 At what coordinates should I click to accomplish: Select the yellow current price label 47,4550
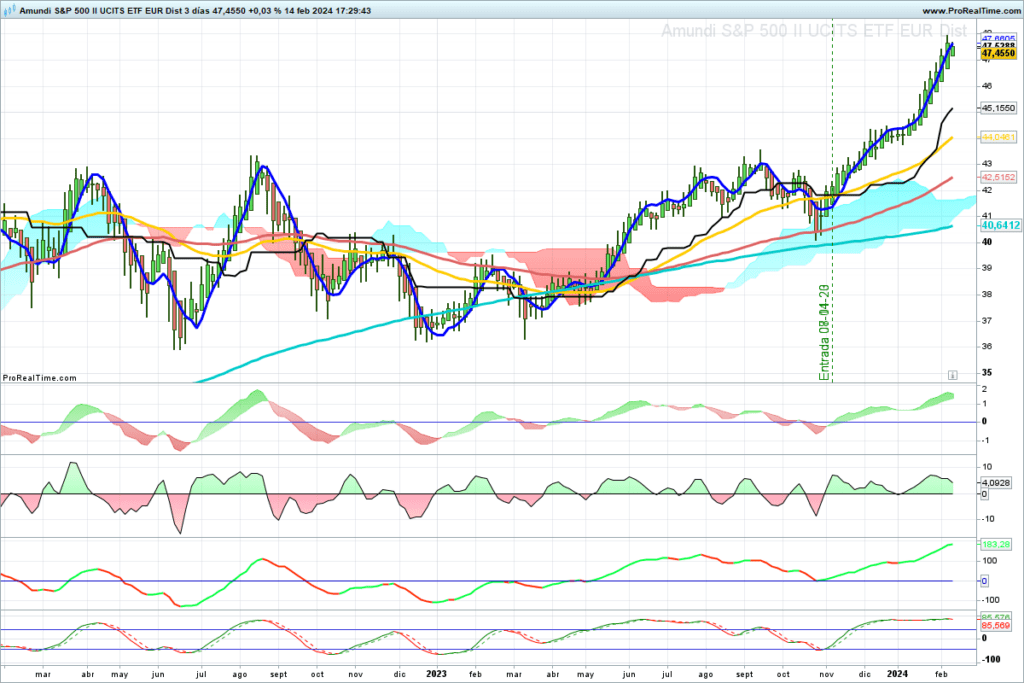coord(999,54)
